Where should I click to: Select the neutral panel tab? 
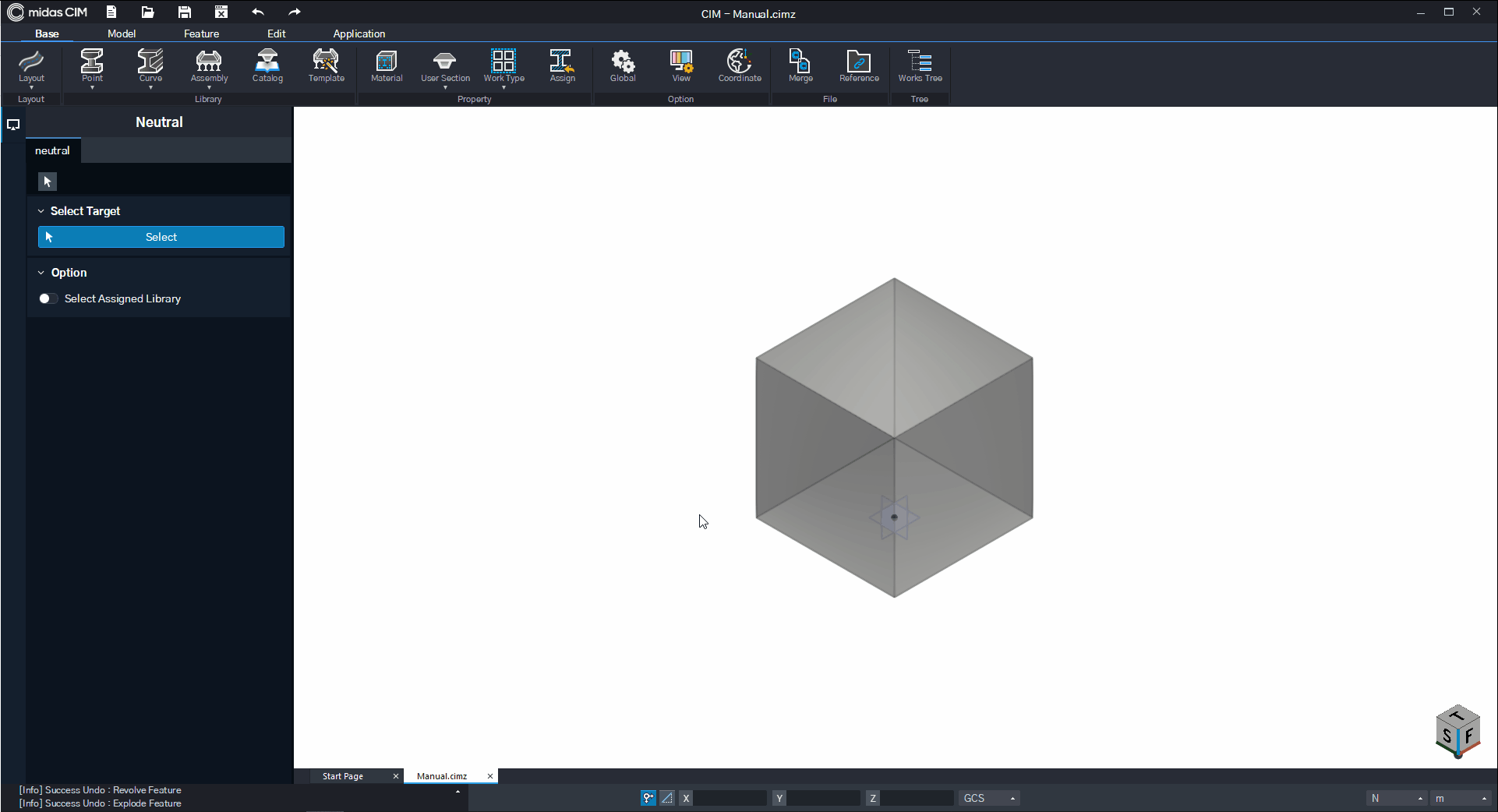tap(52, 150)
